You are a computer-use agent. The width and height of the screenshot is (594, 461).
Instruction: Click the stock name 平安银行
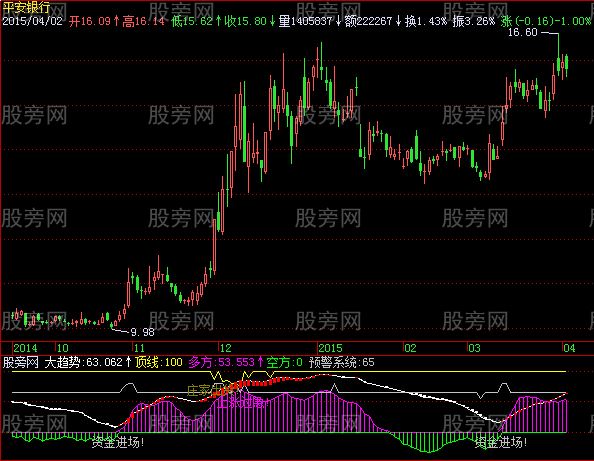pyautogui.click(x=26, y=7)
